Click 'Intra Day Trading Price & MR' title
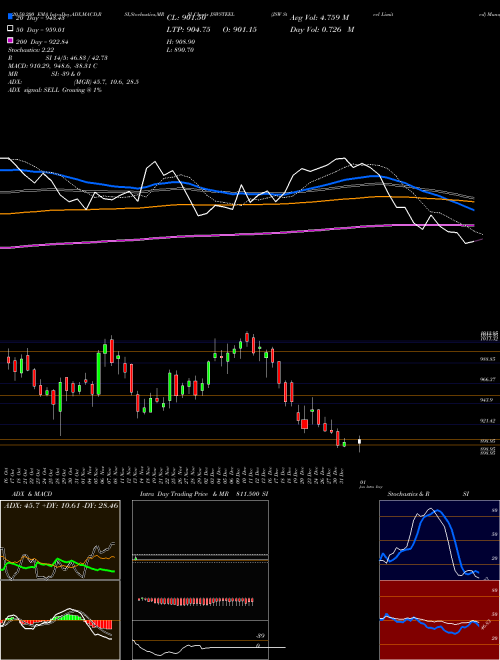500x660 pixels. click(184, 494)
